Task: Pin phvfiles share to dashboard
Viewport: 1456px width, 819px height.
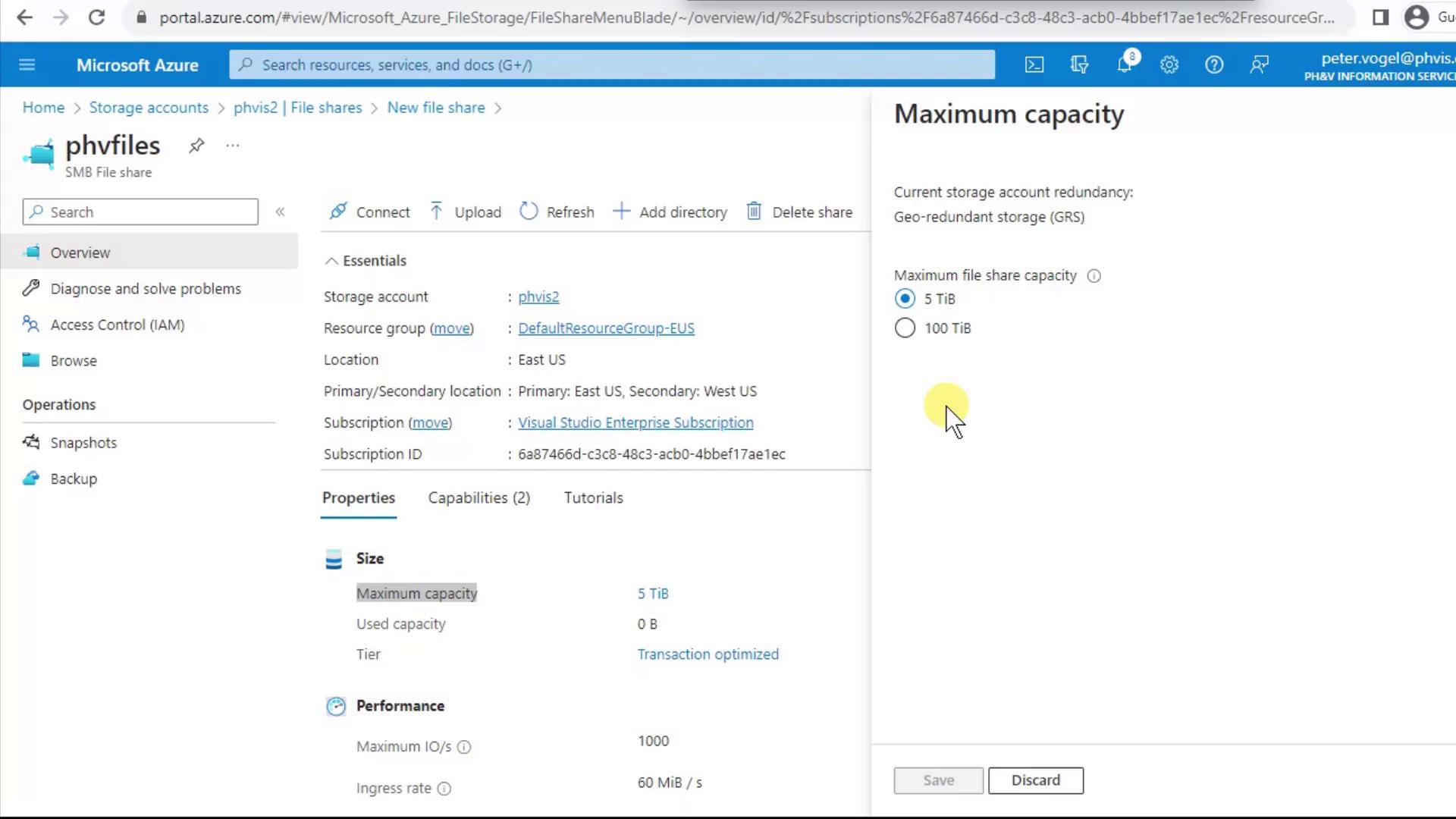Action: (196, 145)
